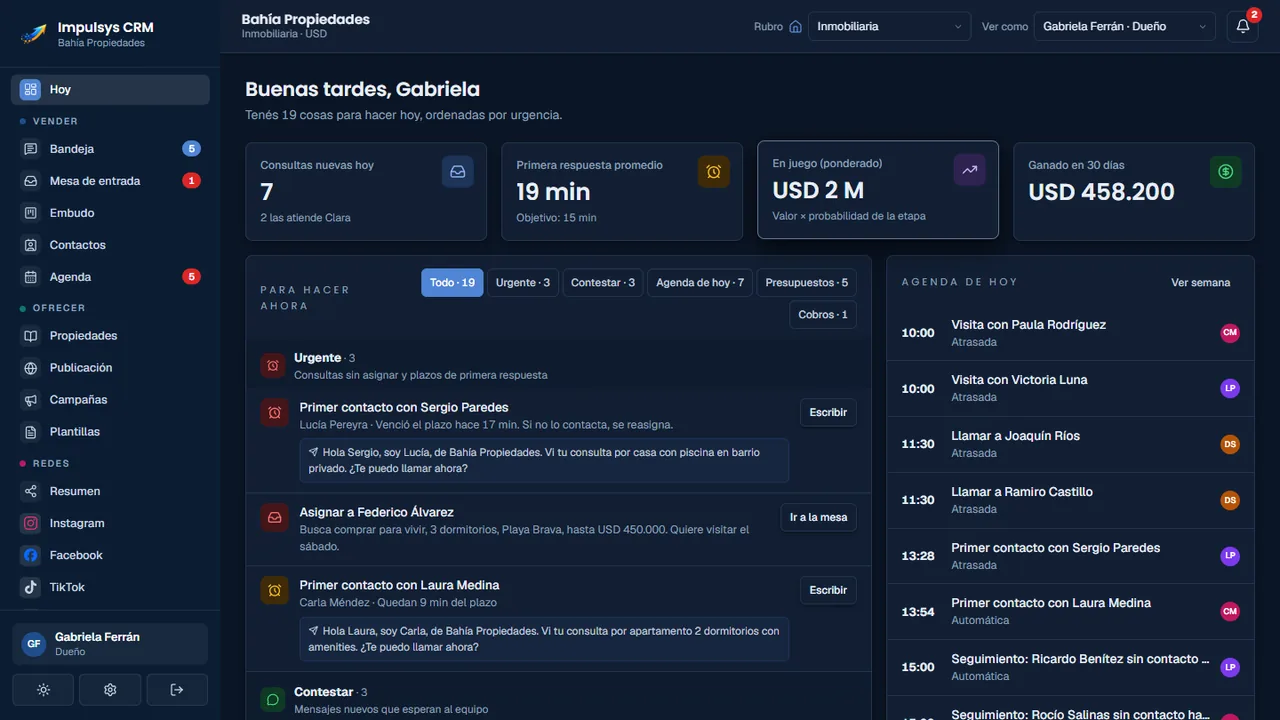Click CM avatar on Paula Rodríguez visit

click(1230, 333)
